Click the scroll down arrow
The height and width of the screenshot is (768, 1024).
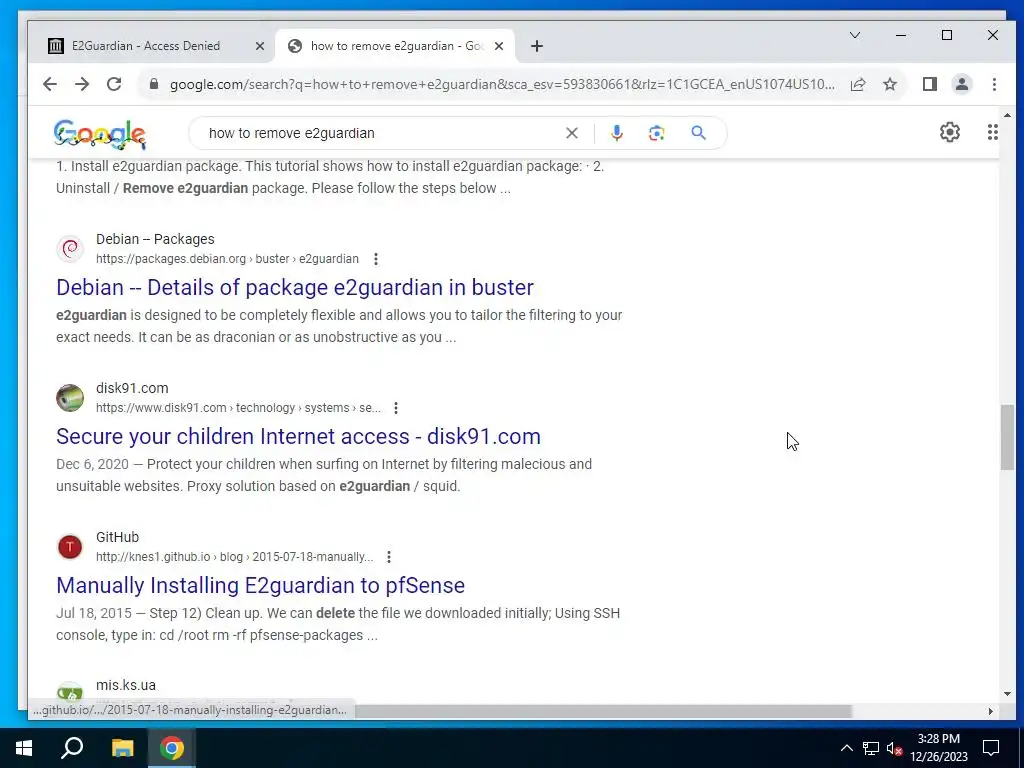click(x=1007, y=694)
